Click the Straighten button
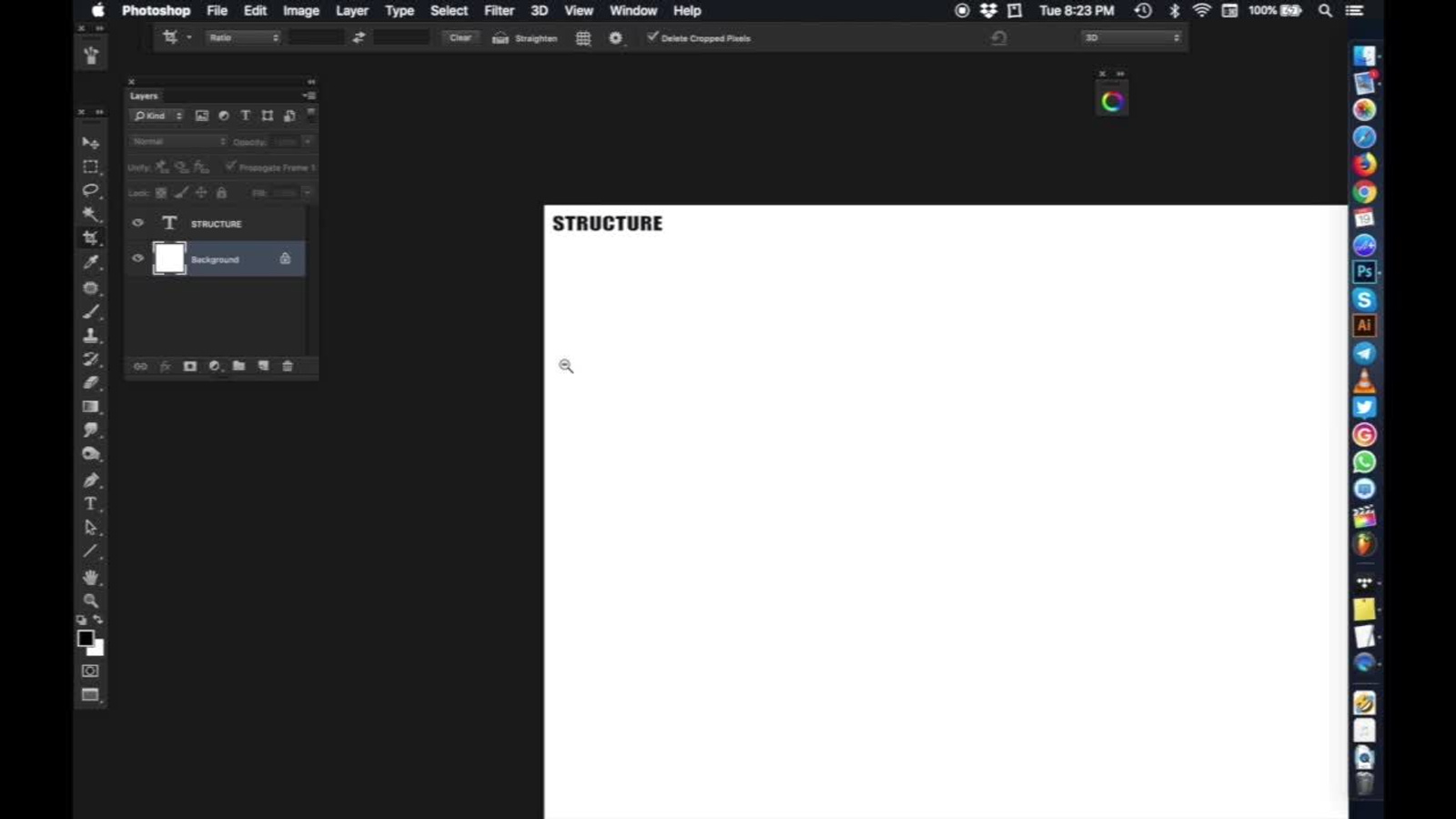The width and height of the screenshot is (1456, 819). click(x=525, y=38)
